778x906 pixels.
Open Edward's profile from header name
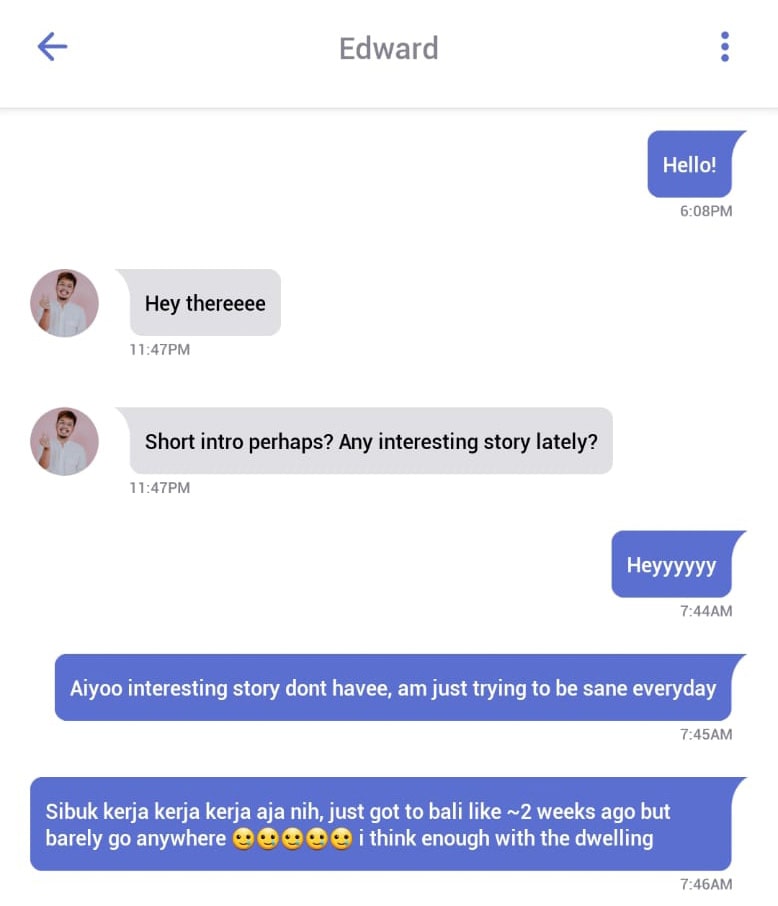click(388, 48)
